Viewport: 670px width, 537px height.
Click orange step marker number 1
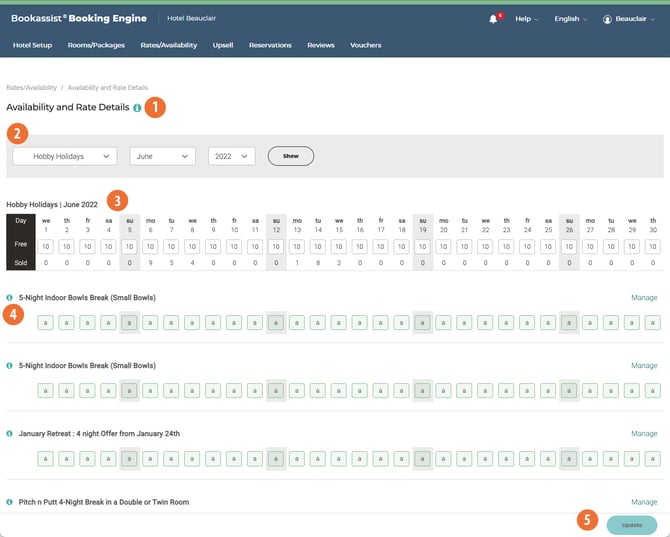tap(155, 106)
